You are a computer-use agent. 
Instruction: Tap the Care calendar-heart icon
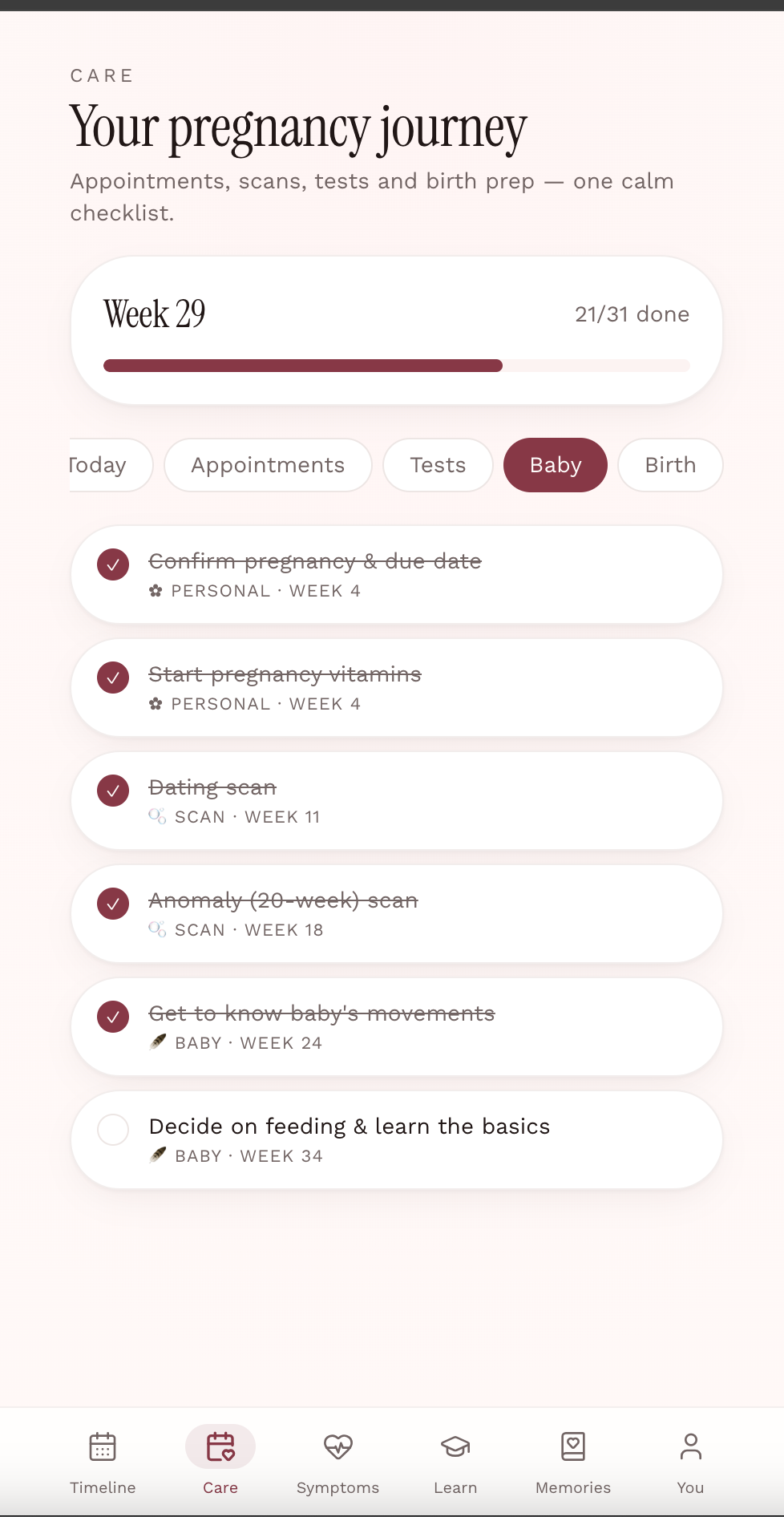coord(220,1447)
